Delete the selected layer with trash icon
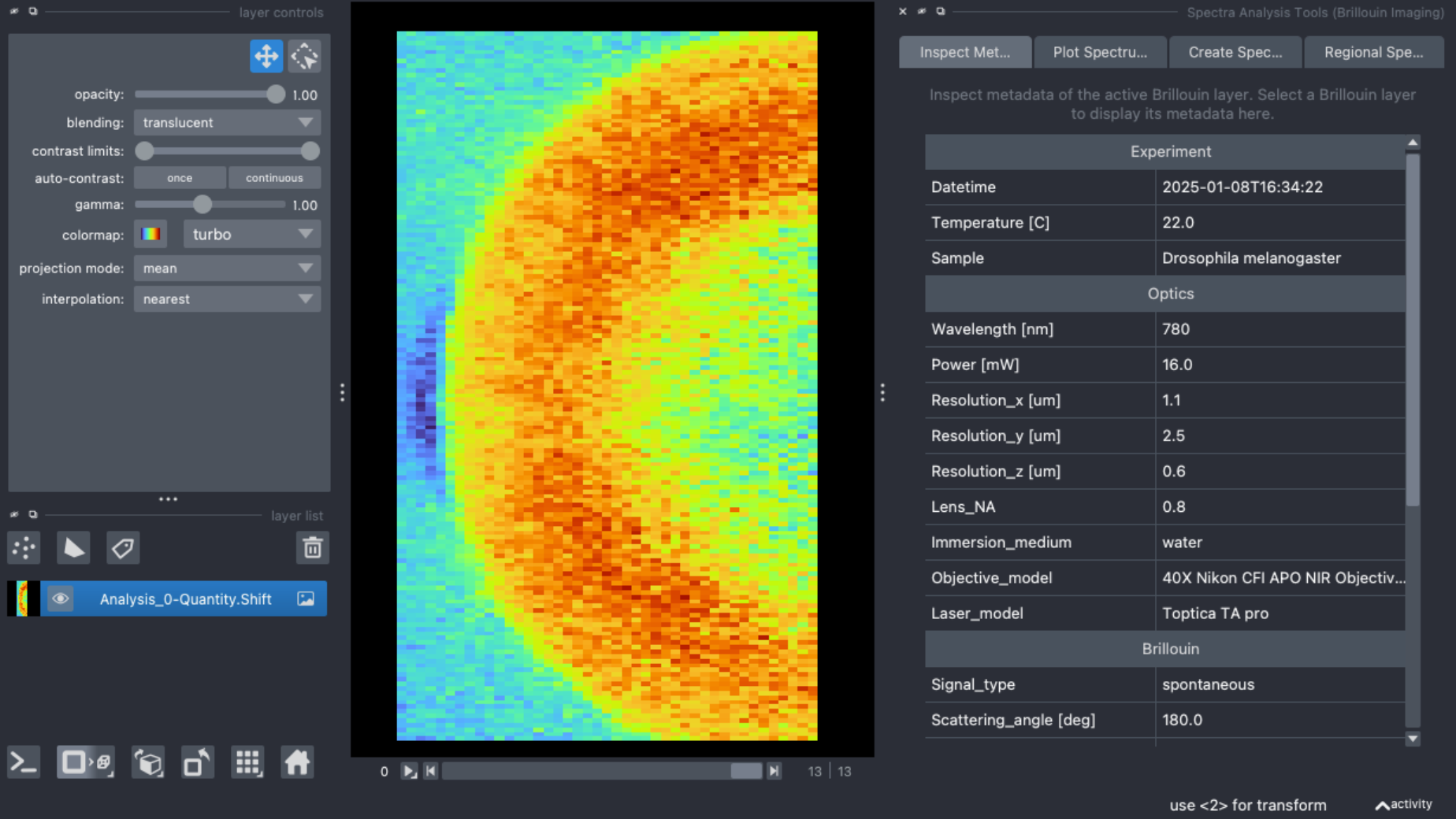The height and width of the screenshot is (819, 1456). (x=312, y=547)
